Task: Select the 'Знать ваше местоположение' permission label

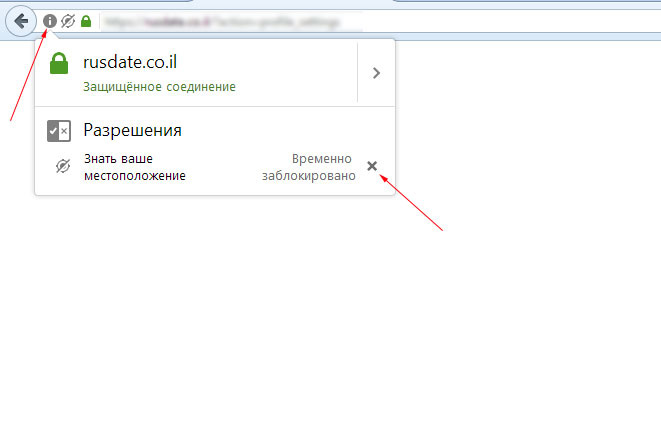Action: click(x=134, y=167)
